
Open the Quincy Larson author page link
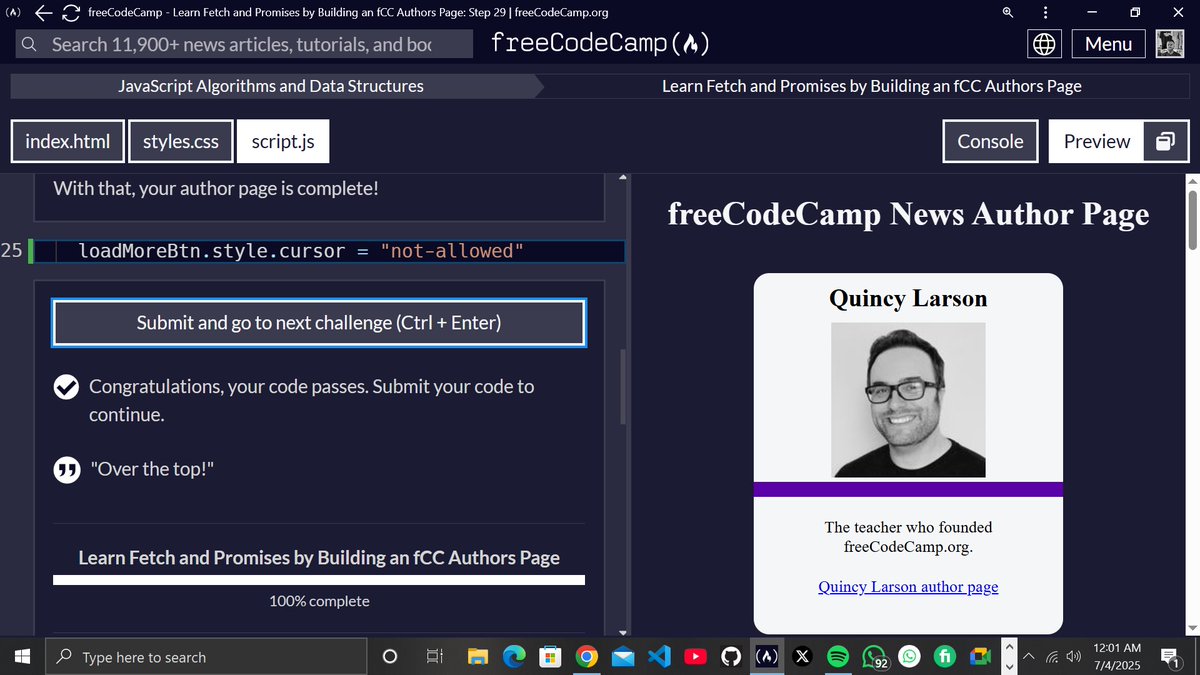908,587
